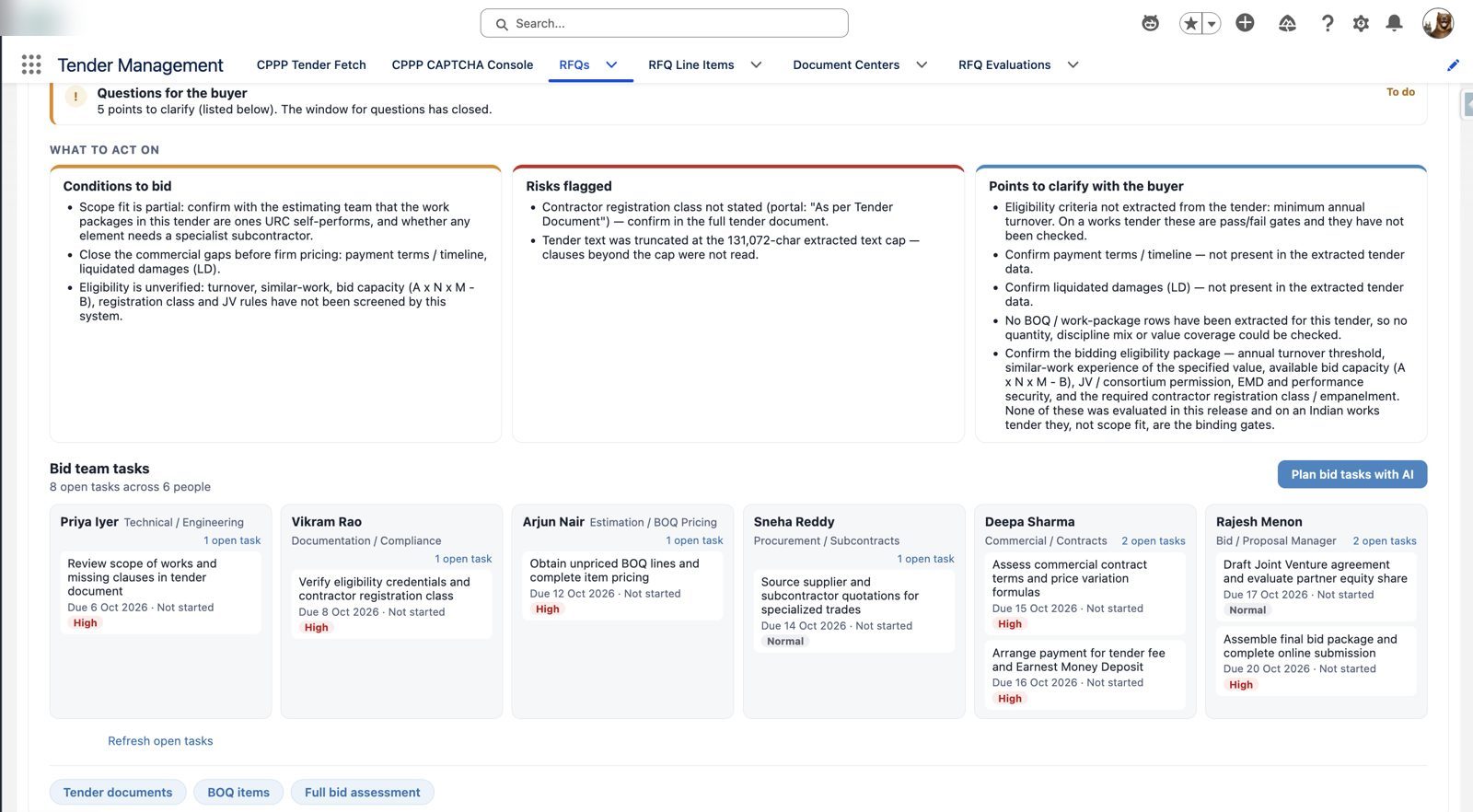Expand the favorites list dropdown arrow
This screenshot has height=812, width=1473.
1212,23
